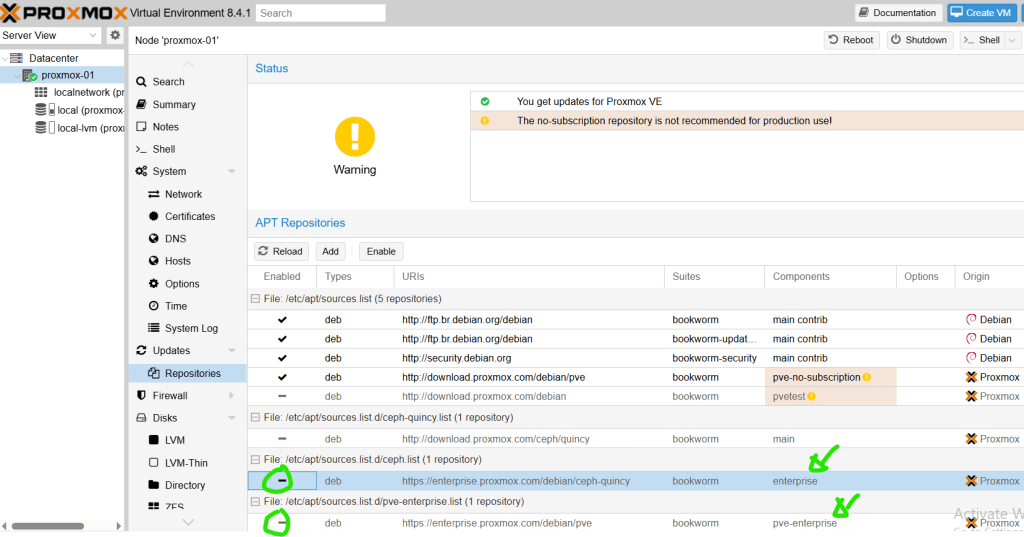Click the warning icon next to pvetest
1024x537 pixels.
812,396
